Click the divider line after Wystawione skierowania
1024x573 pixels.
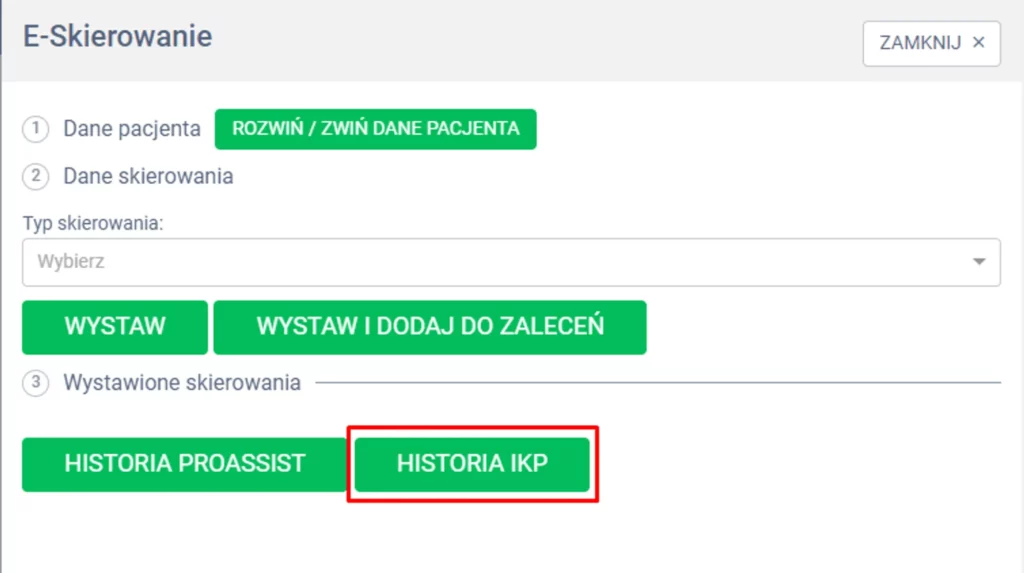click(658, 382)
